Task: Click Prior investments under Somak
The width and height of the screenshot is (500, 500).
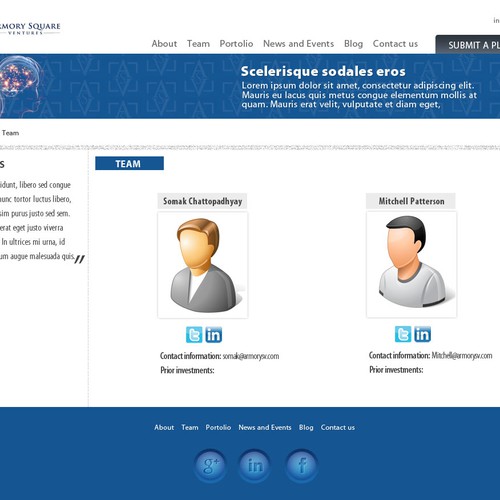Action: [187, 370]
